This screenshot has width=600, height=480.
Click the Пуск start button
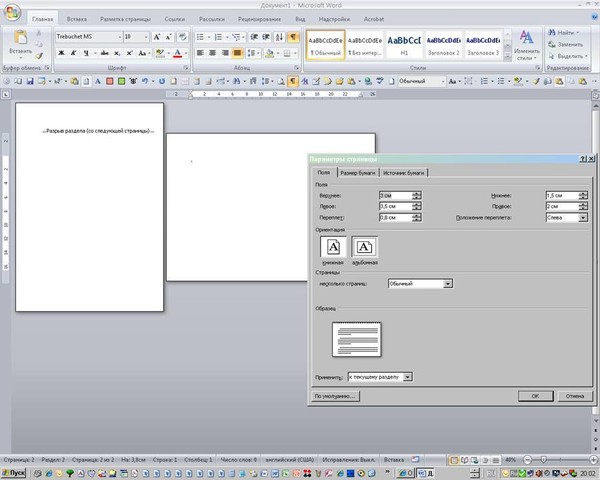click(x=13, y=473)
